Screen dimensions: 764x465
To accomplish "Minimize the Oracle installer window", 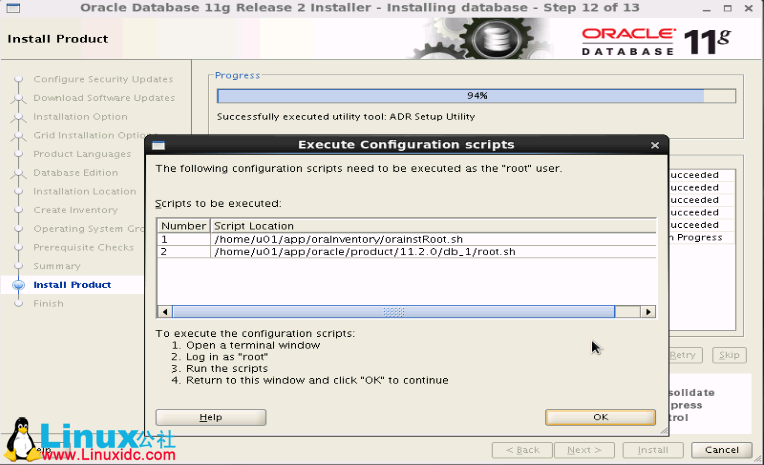I will pyautogui.click(x=707, y=8).
